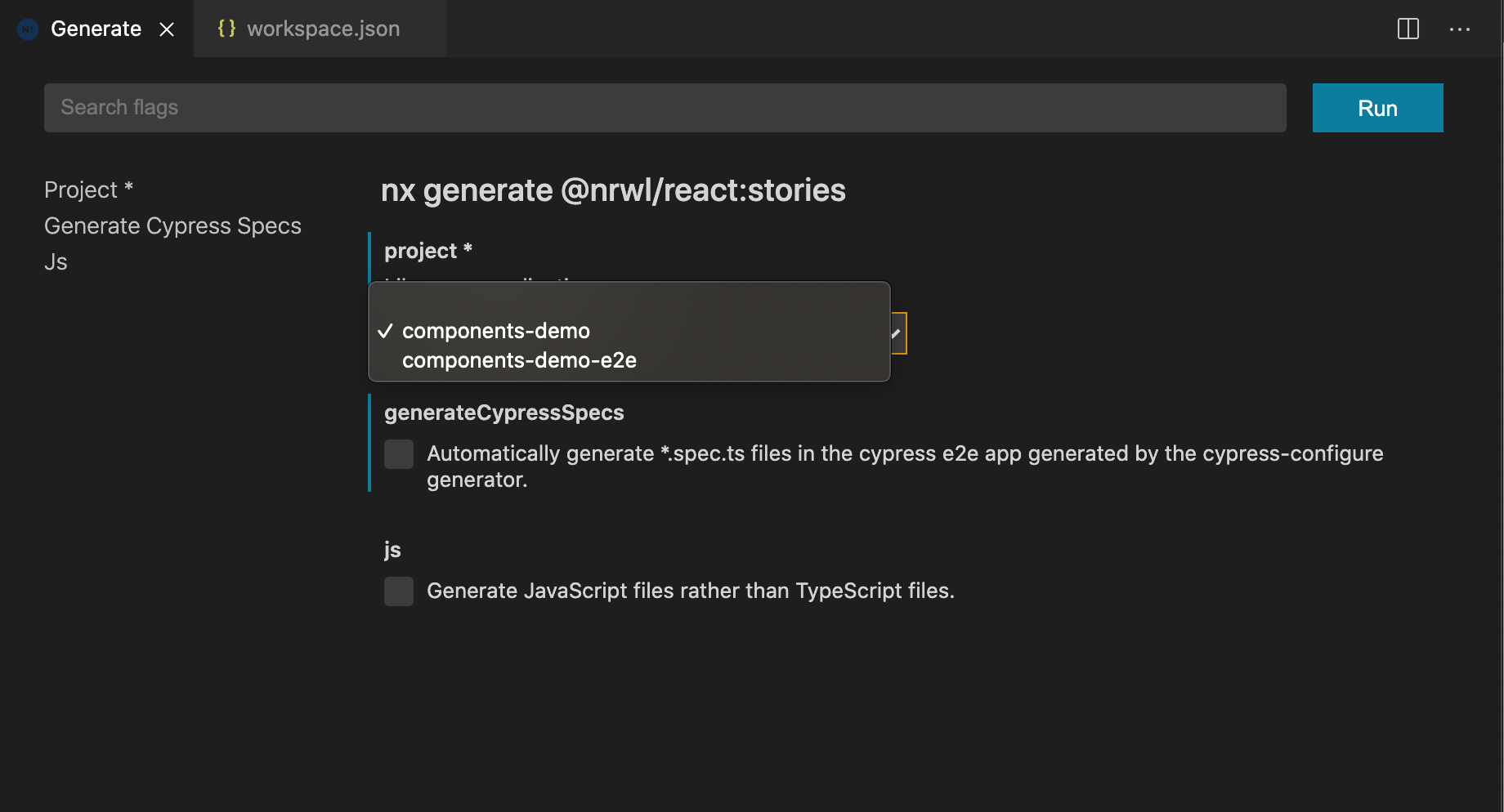This screenshot has width=1504, height=812.
Task: Click the project dropdown arrow
Action: tap(897, 333)
